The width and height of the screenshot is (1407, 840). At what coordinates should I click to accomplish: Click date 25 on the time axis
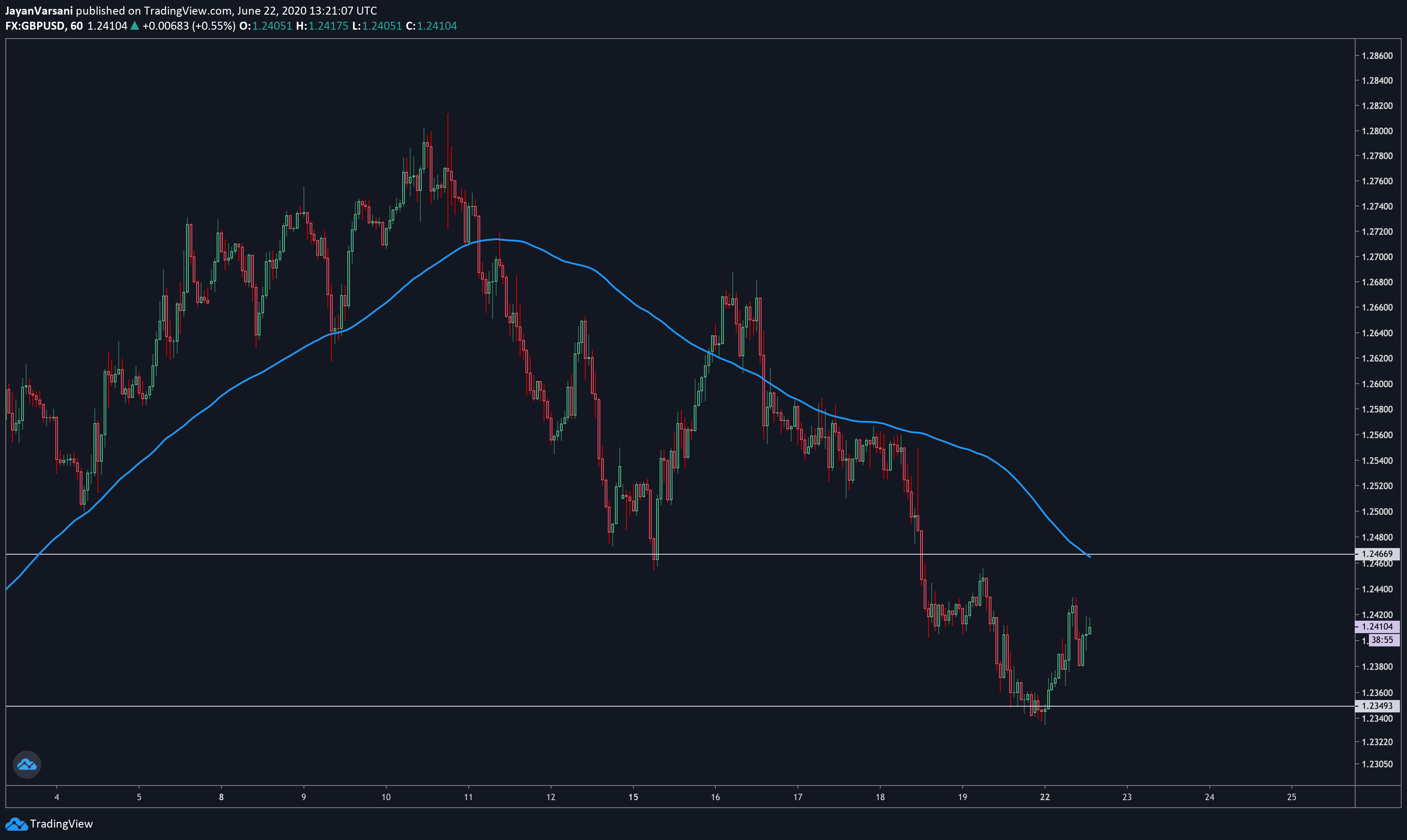click(1291, 797)
